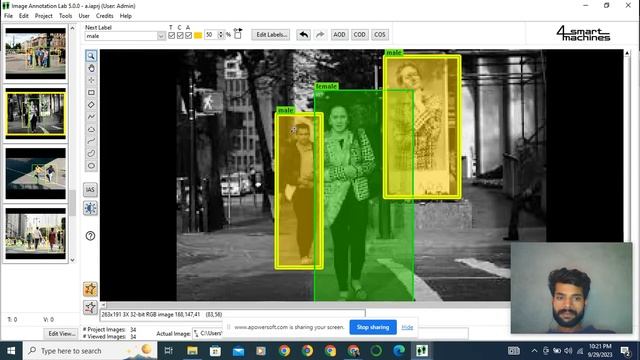
Task: Click the undo arrow button
Action: (x=303, y=35)
